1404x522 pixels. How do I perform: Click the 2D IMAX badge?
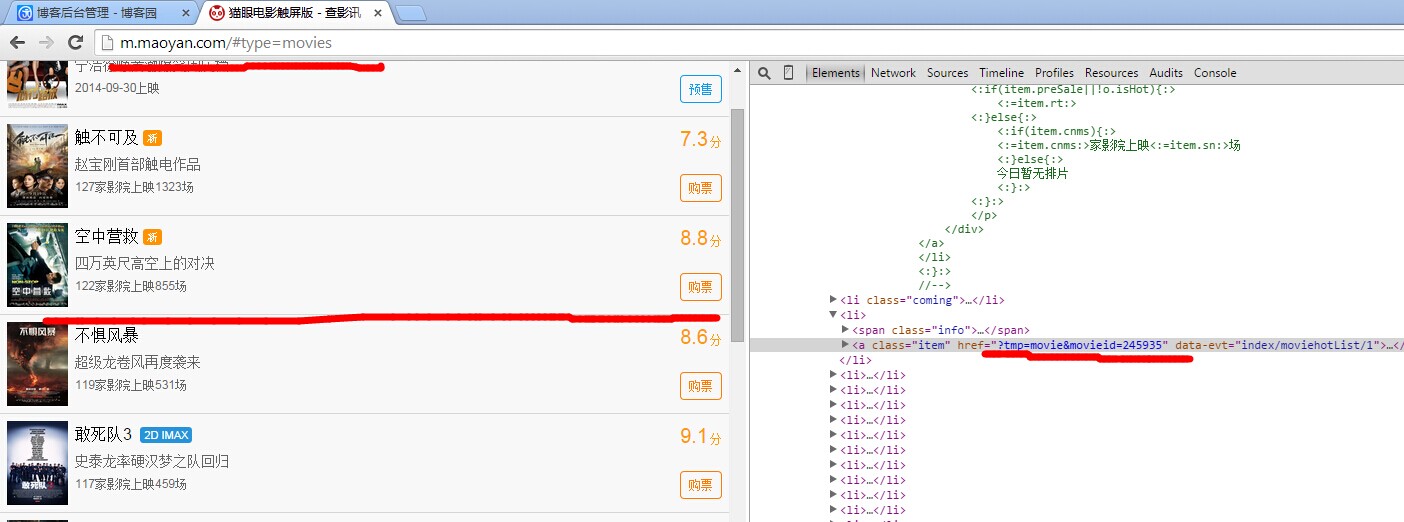(165, 435)
